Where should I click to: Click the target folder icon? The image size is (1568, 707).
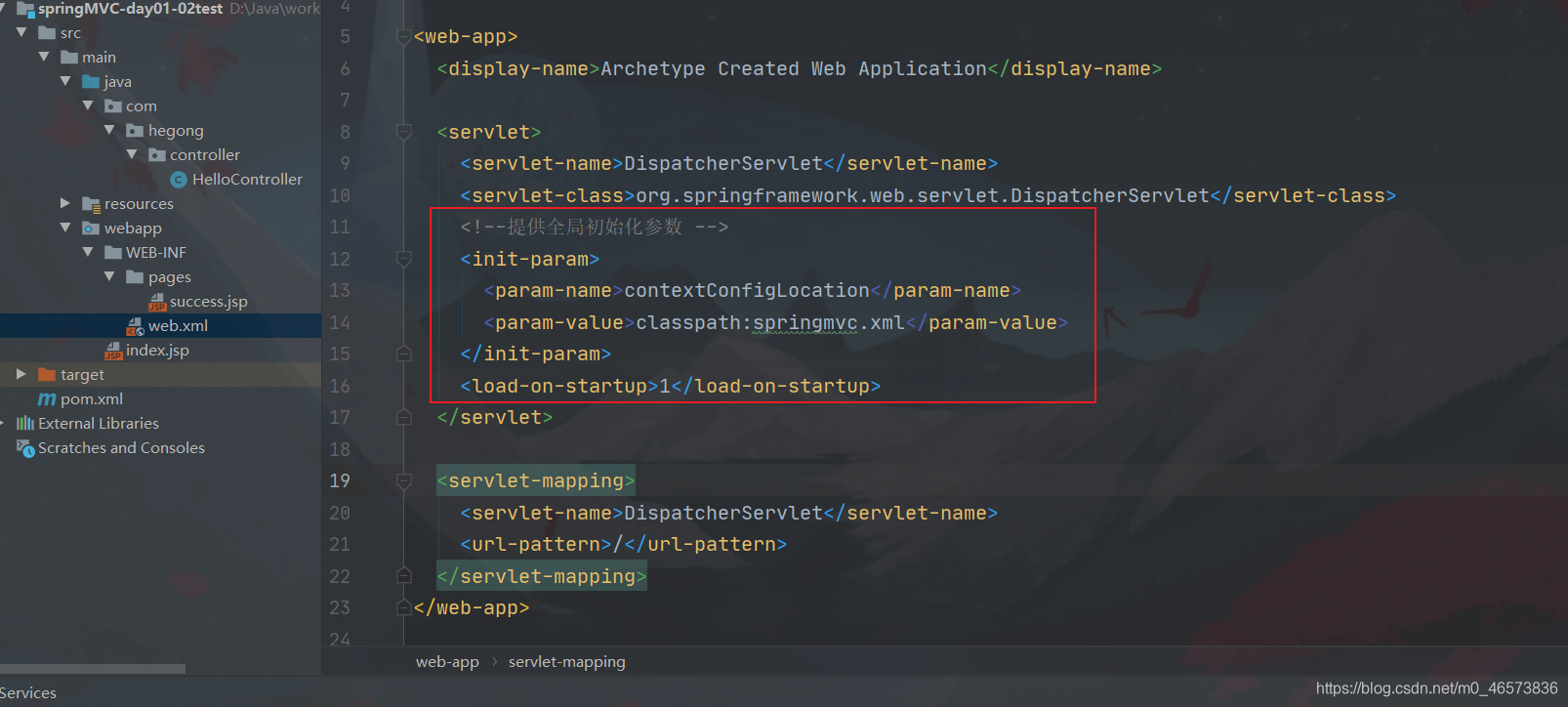point(47,374)
